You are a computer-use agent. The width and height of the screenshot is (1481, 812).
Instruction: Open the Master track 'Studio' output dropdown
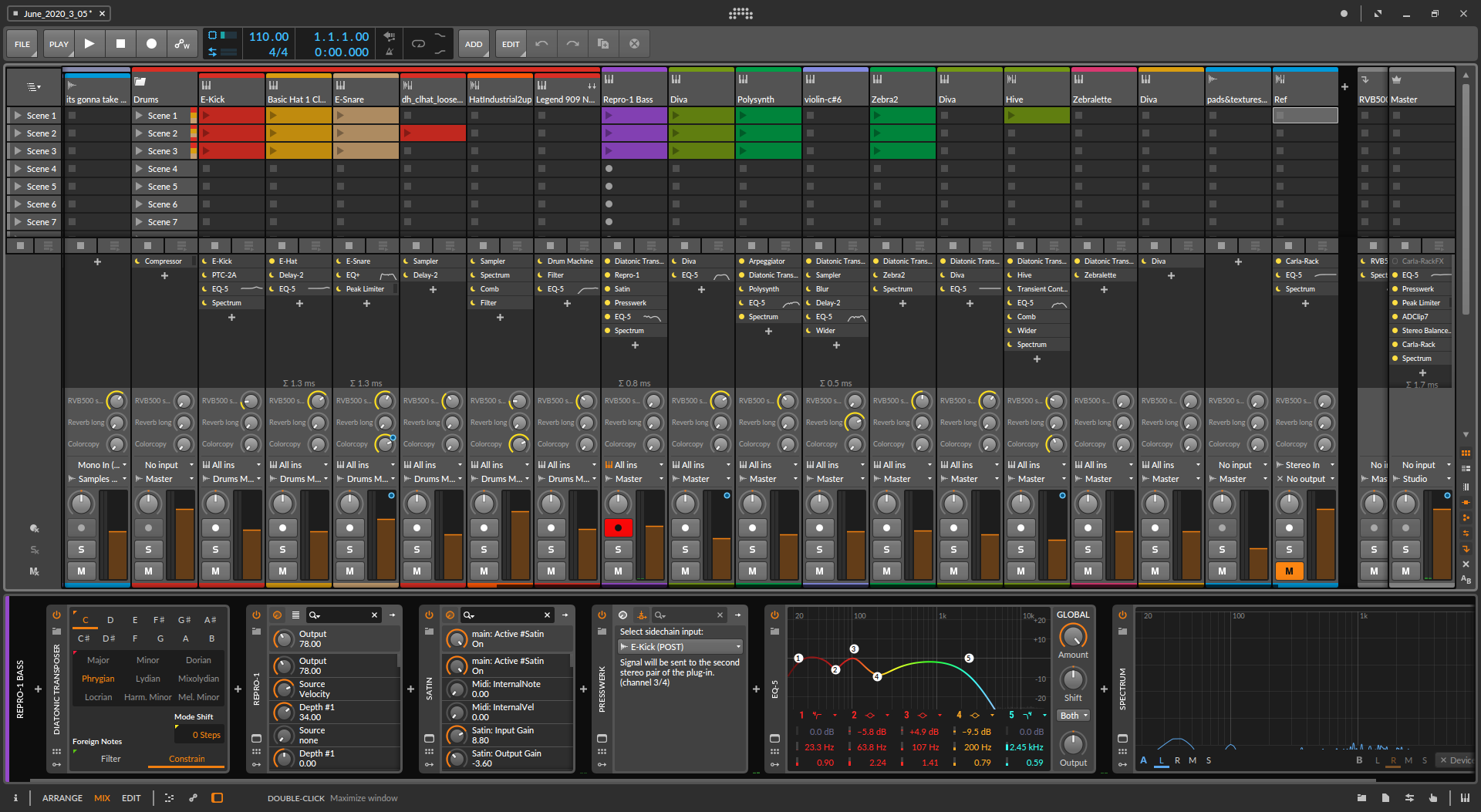pos(1421,479)
